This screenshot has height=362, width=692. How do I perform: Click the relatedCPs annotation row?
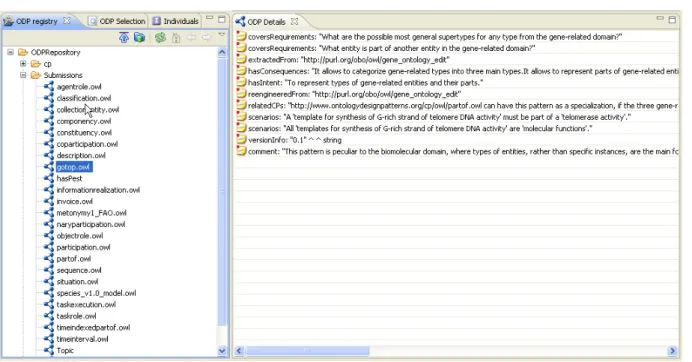click(457, 106)
